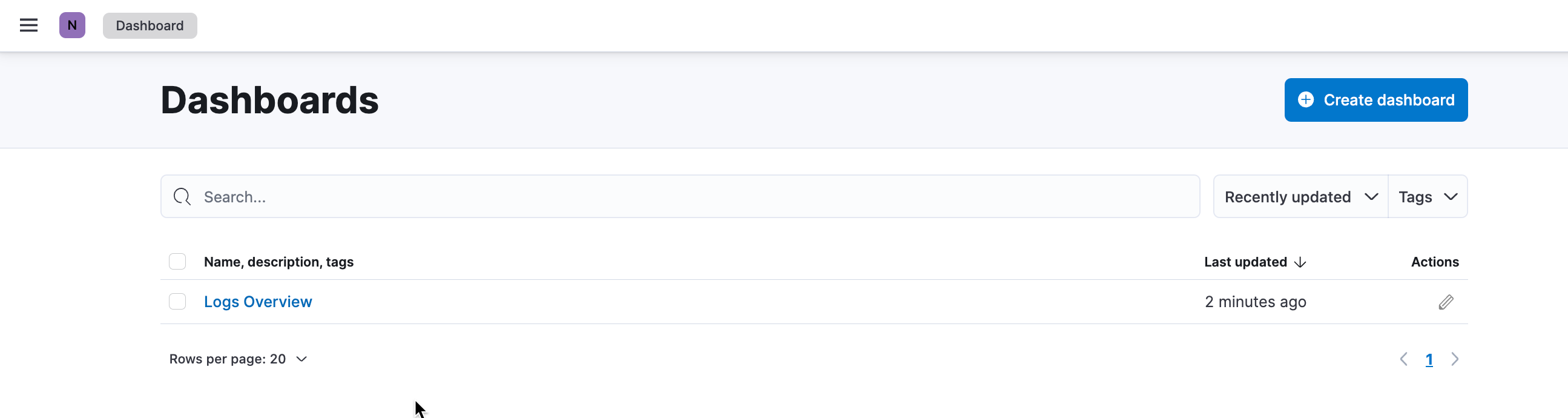Click the Dashboard breadcrumb
The height and width of the screenshot is (418, 1568).
tap(150, 25)
